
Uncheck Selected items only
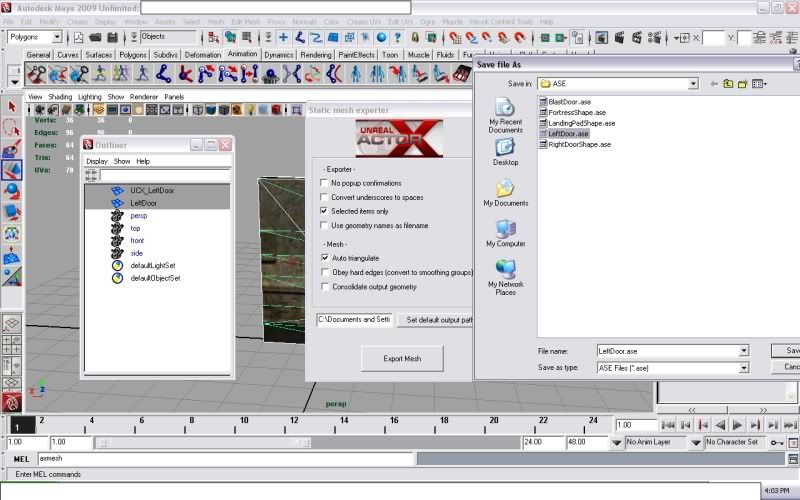coord(324,211)
